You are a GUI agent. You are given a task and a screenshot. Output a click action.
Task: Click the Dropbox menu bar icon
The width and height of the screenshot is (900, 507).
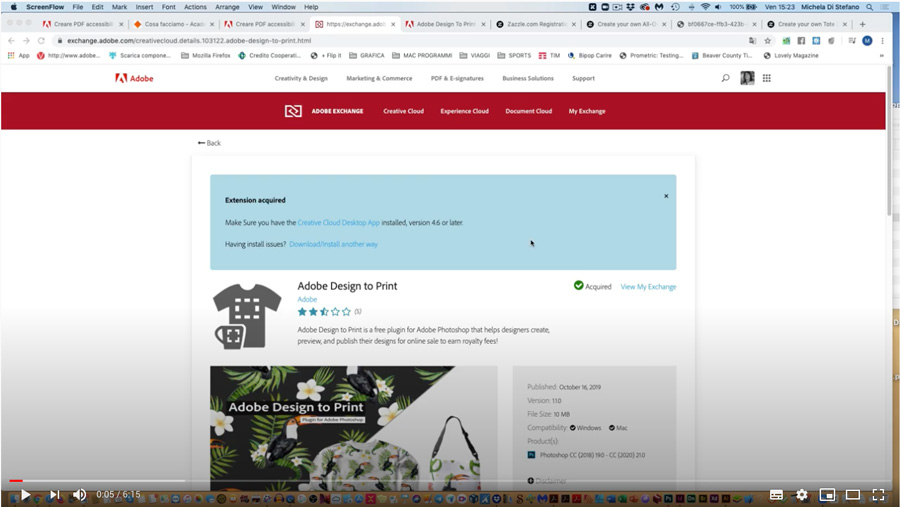pyautogui.click(x=630, y=7)
